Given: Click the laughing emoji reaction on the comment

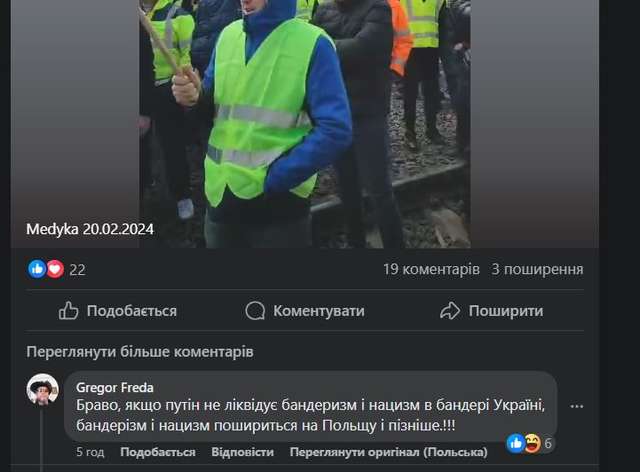Looking at the screenshot, I should click(x=532, y=443).
